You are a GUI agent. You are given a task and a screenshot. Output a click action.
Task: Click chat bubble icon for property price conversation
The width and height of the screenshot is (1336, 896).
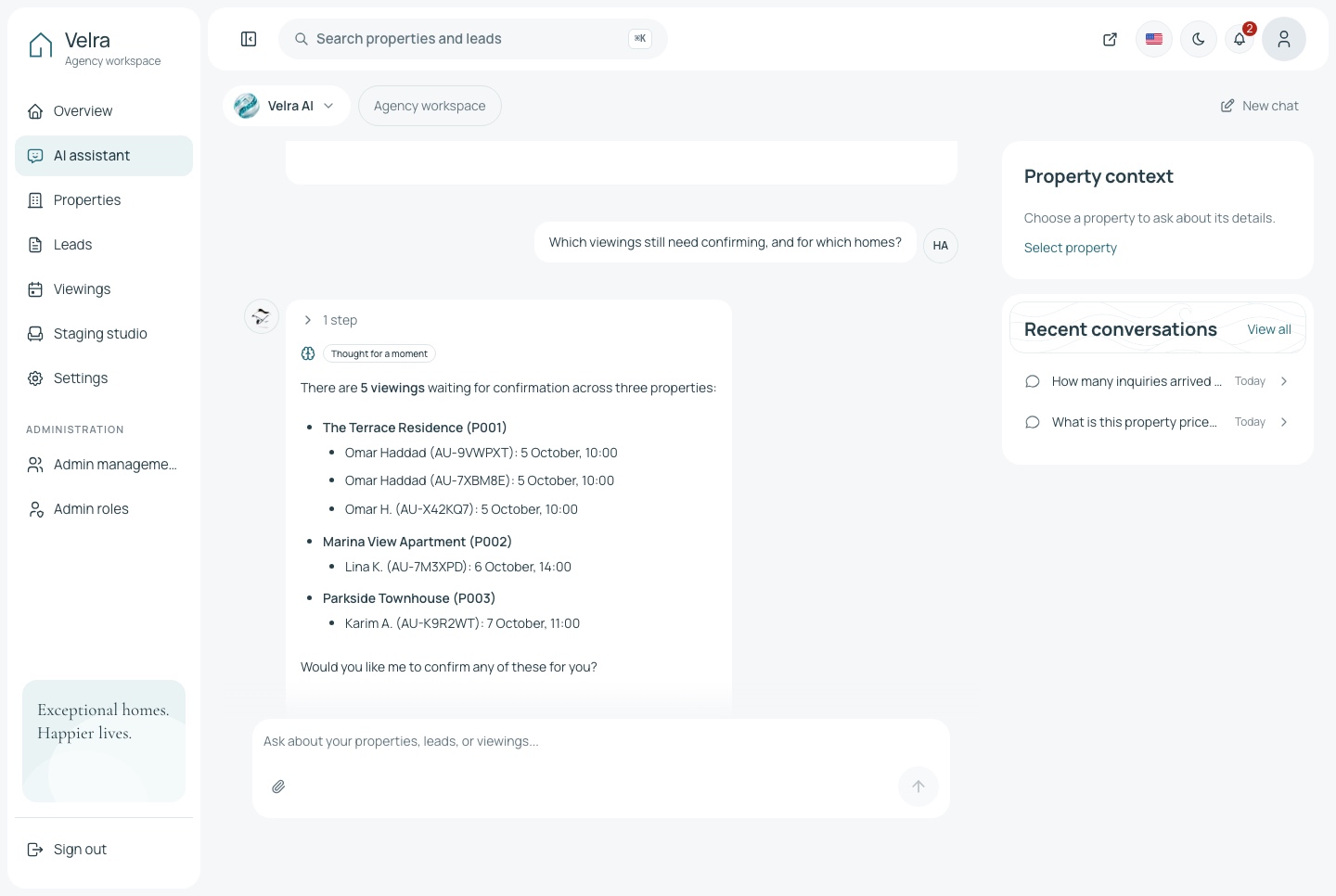tap(1033, 422)
